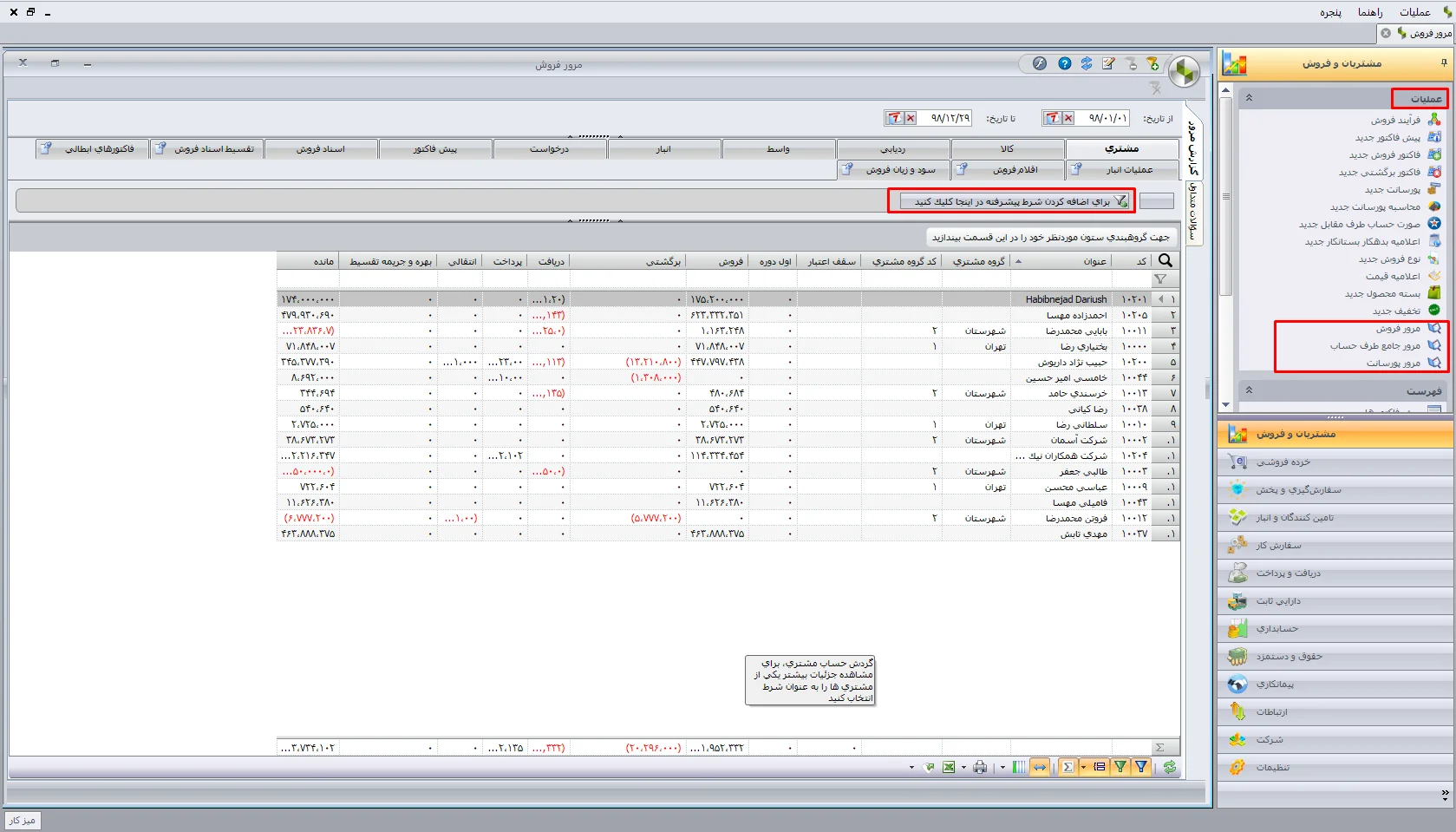Screen dimensions: 1456x832
Task: Select the Habibnejad Dariush customer row
Action: point(1066,299)
